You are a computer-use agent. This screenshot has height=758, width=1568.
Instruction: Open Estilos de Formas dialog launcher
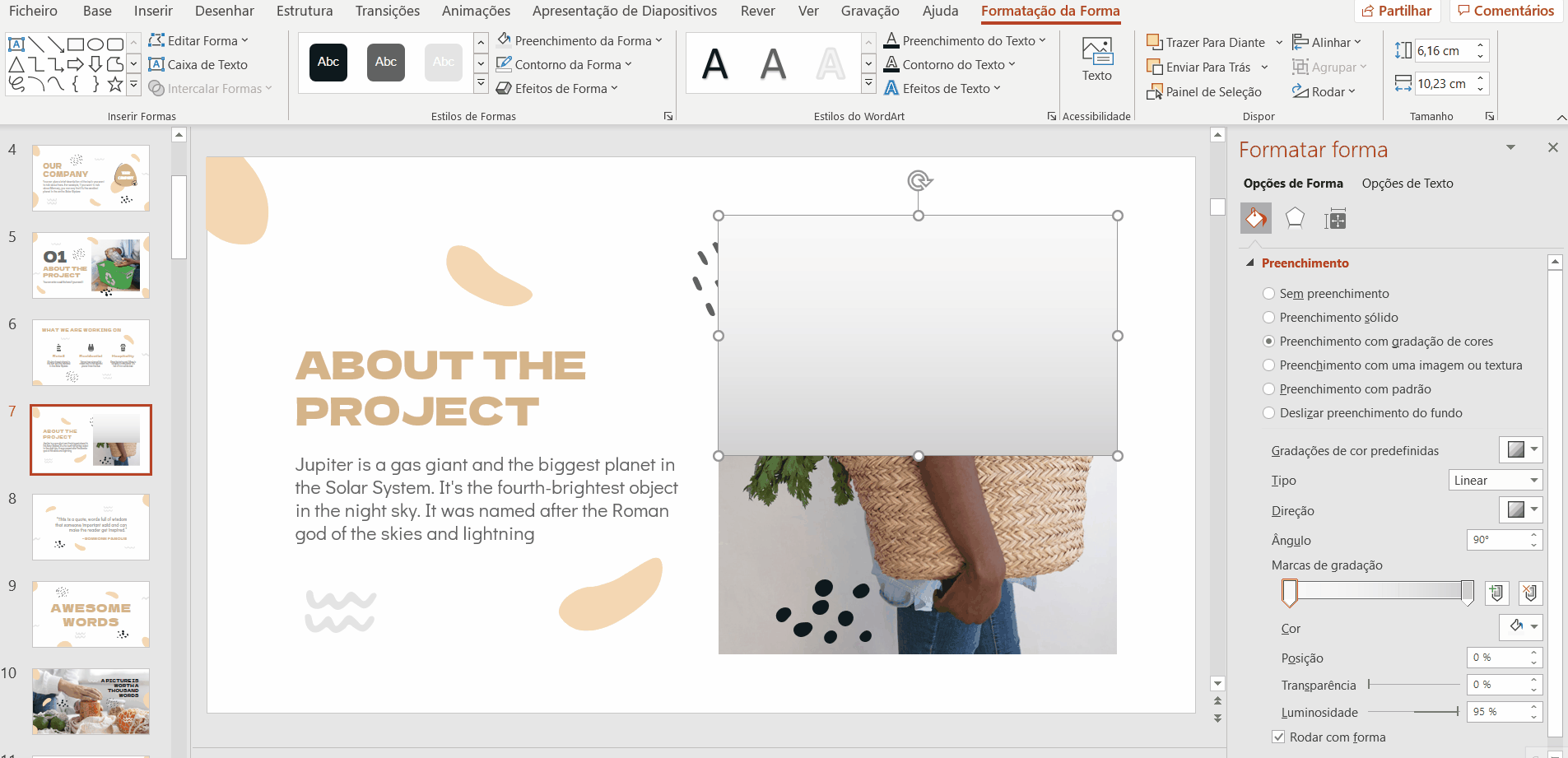tap(668, 116)
